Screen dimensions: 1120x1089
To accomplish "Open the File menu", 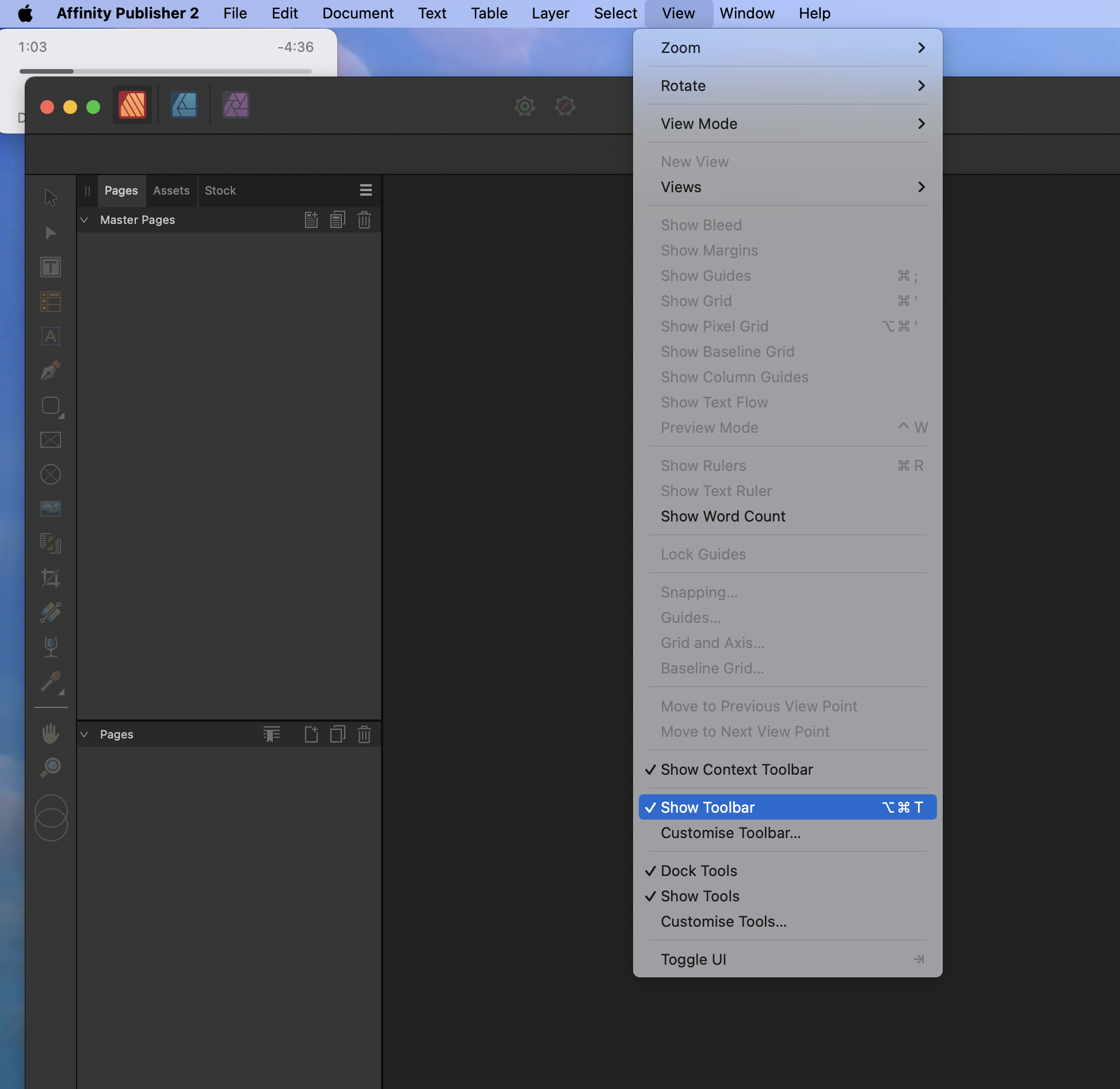I will pos(235,13).
